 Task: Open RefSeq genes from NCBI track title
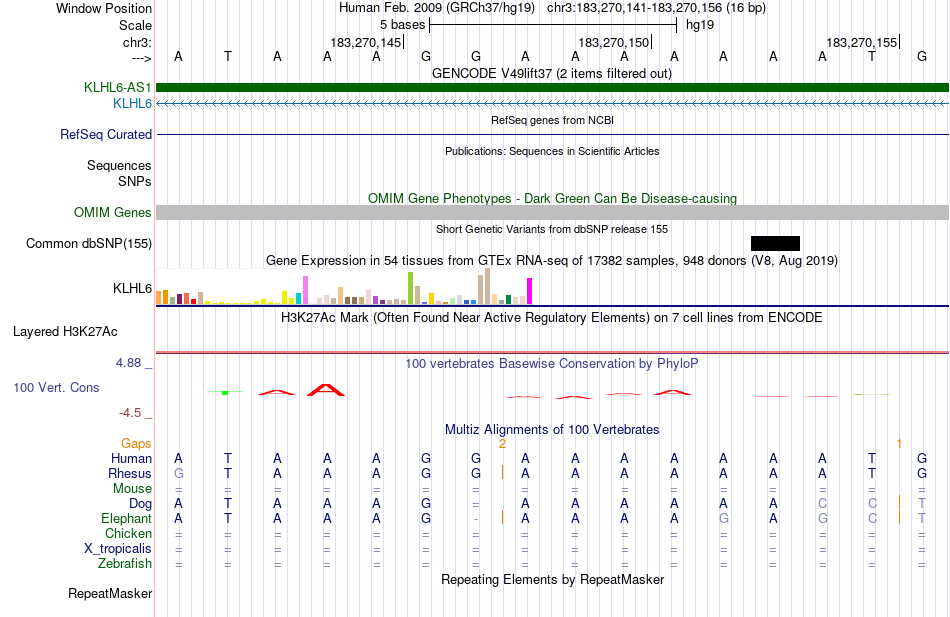click(x=552, y=120)
